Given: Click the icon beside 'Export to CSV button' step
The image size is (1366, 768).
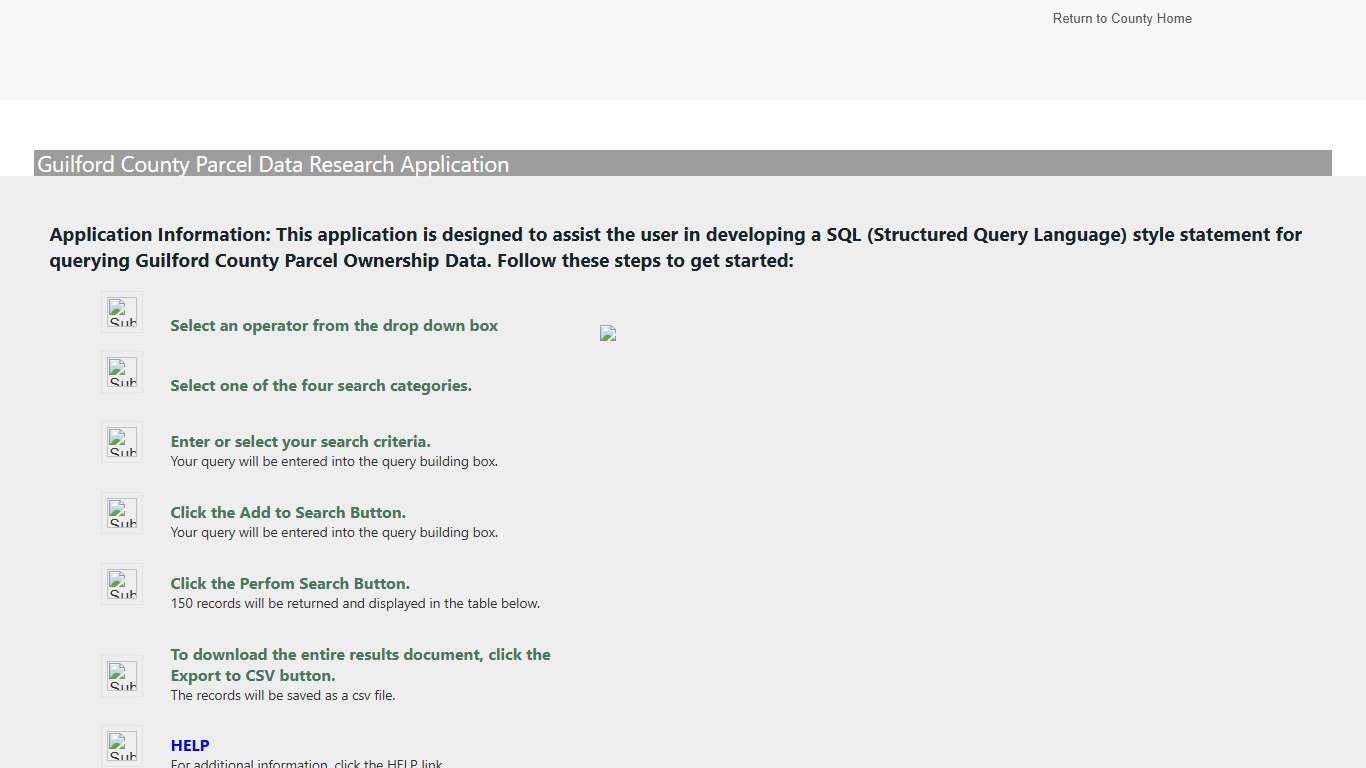Looking at the screenshot, I should [122, 676].
